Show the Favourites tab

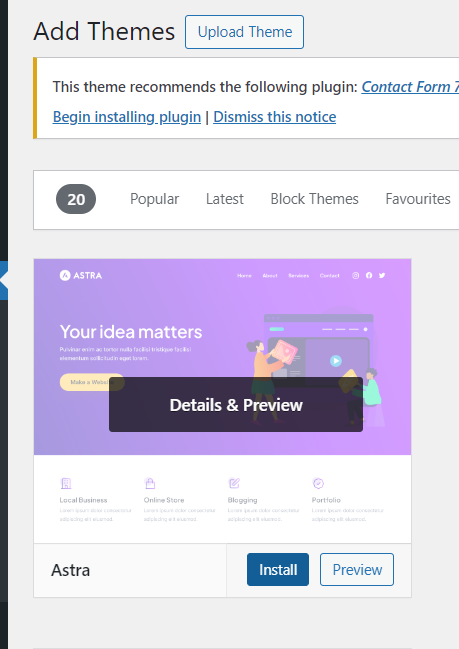point(418,199)
